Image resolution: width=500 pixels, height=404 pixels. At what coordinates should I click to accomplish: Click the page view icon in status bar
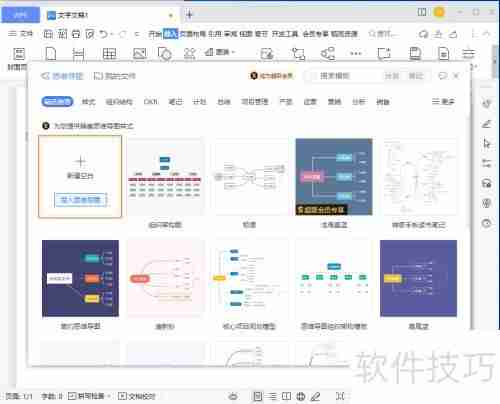(x=257, y=396)
